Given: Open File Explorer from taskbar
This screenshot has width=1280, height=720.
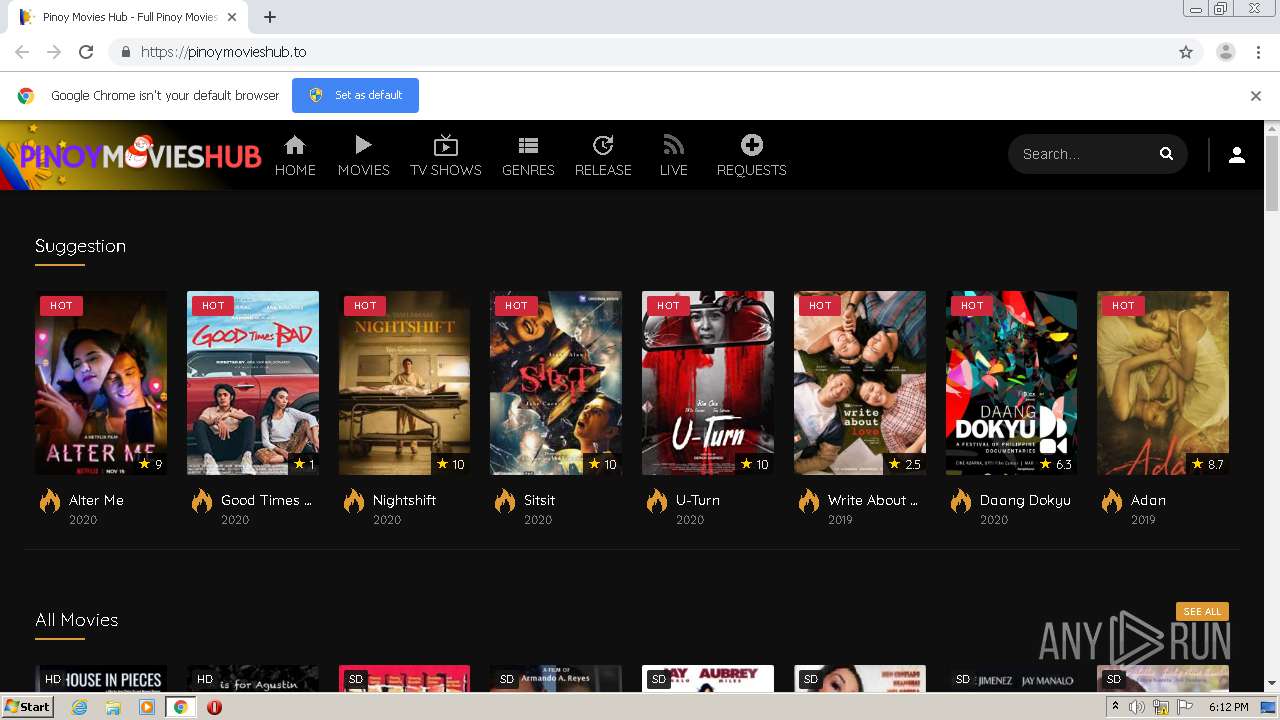Looking at the screenshot, I should point(113,707).
